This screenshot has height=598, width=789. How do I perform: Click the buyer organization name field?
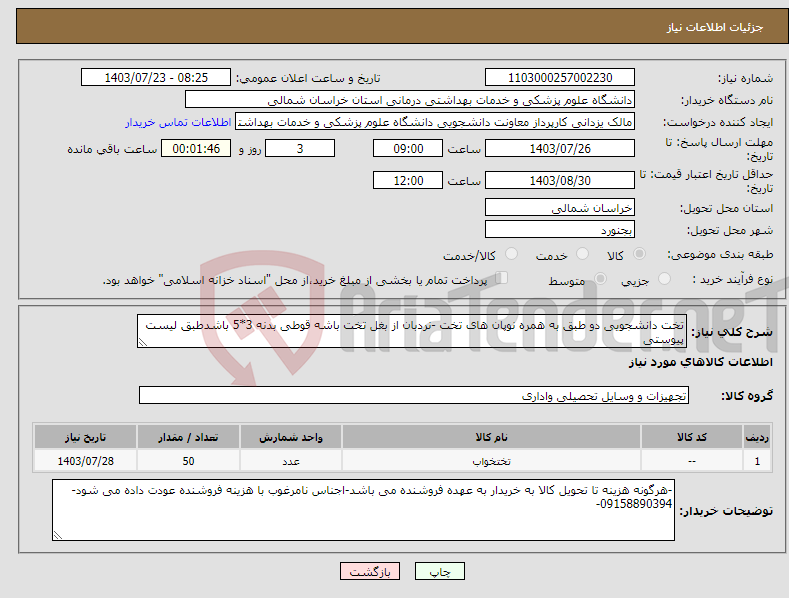tap(410, 100)
